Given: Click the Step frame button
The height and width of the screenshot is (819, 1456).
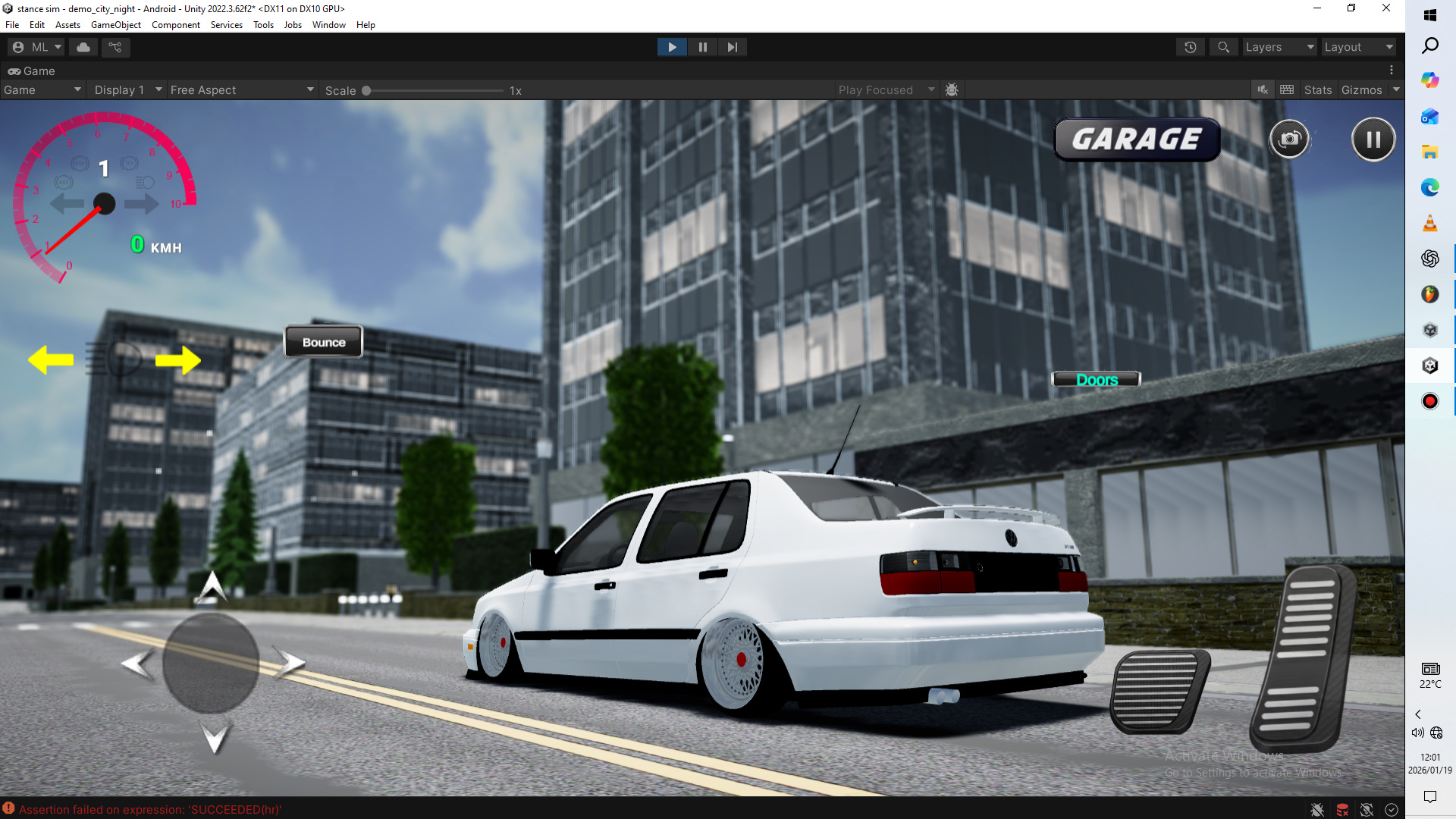Looking at the screenshot, I should [732, 47].
